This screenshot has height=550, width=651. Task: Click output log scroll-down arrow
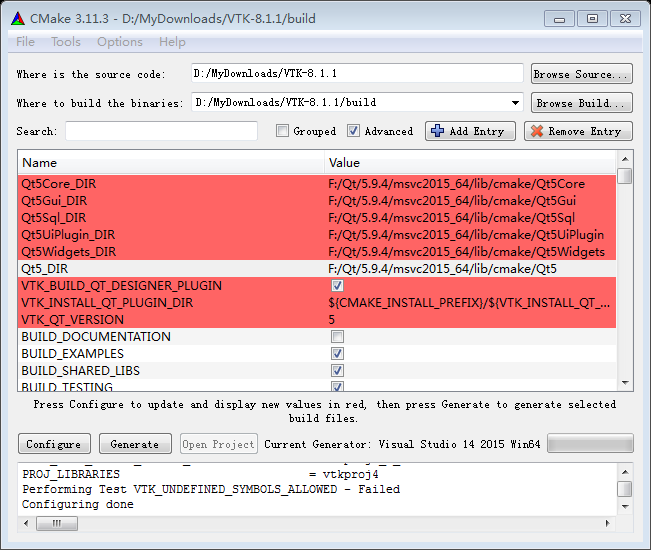[625, 506]
